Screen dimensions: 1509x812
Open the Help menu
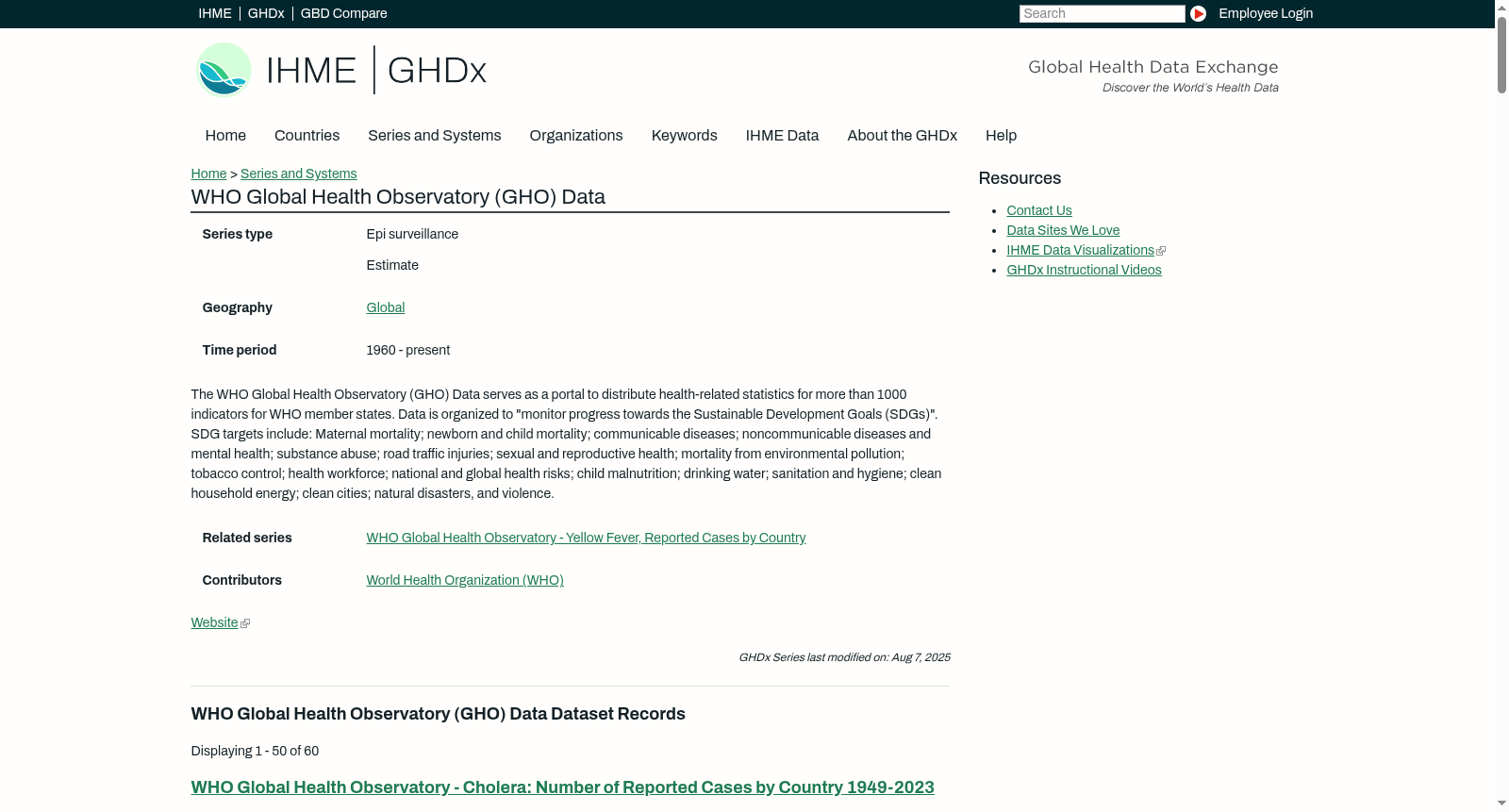click(1001, 135)
